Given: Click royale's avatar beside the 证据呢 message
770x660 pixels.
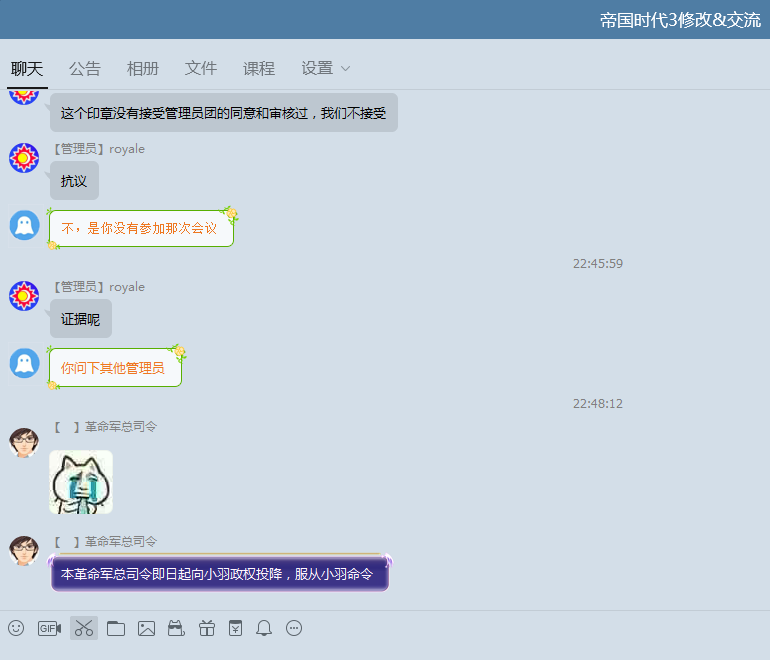Looking at the screenshot, I should click(x=24, y=296).
